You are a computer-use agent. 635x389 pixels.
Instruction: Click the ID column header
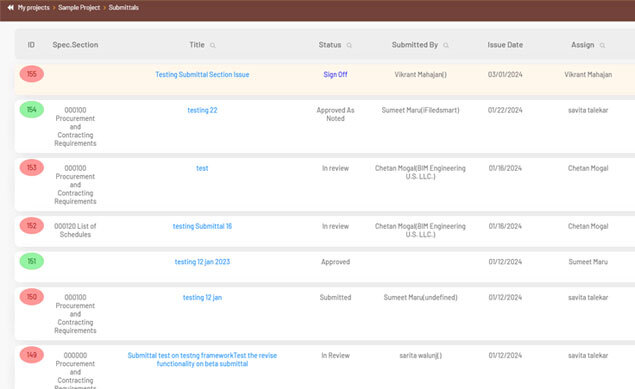(31, 45)
